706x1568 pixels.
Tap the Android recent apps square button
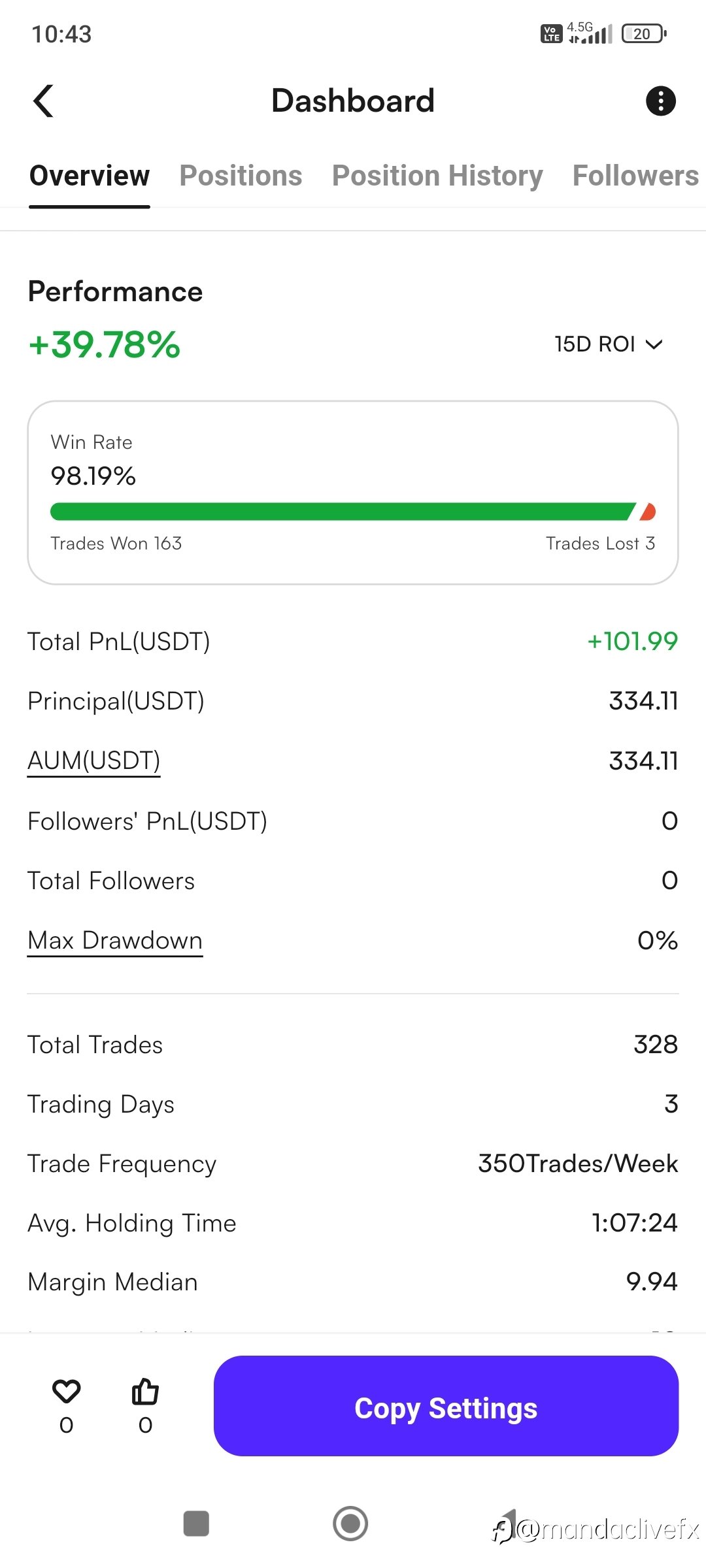(196, 1524)
